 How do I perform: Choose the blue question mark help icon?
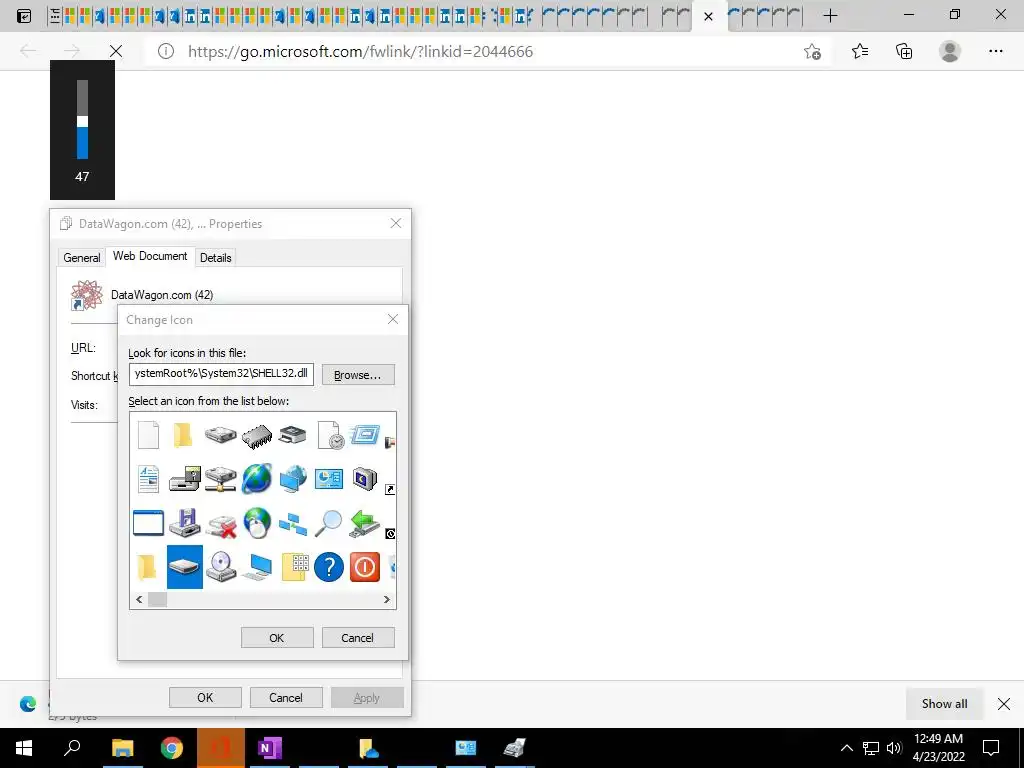[328, 567]
